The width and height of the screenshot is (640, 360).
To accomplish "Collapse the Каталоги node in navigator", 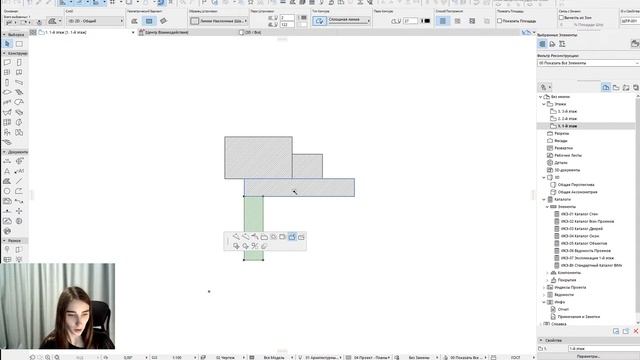I will 544,200.
